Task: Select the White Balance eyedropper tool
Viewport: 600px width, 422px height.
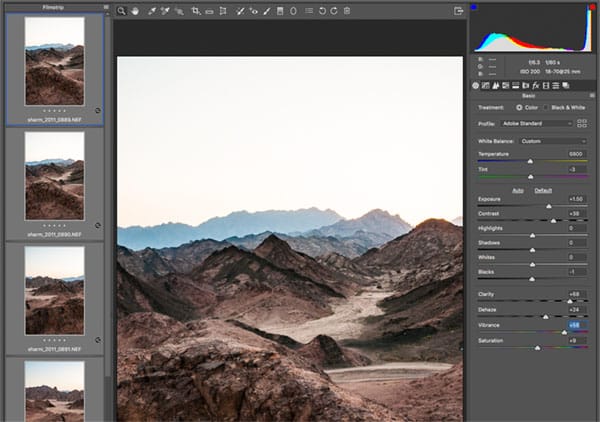Action: [x=152, y=11]
